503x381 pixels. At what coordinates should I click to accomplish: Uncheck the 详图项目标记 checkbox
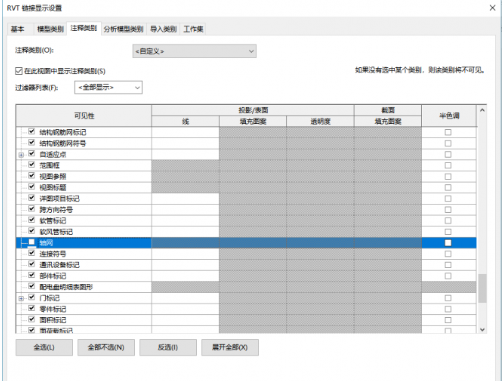point(32,198)
